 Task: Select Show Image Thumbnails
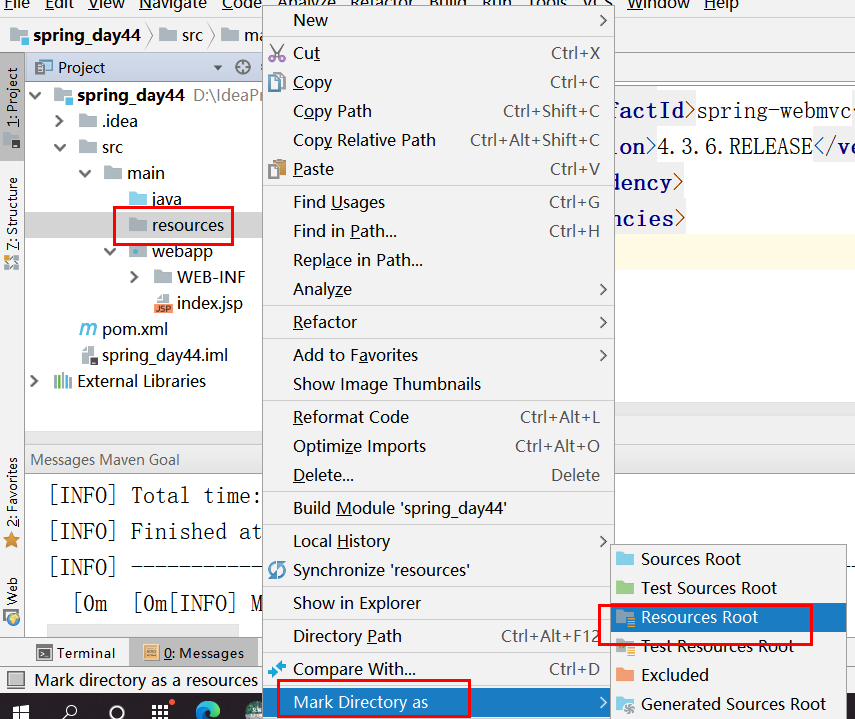(x=438, y=384)
